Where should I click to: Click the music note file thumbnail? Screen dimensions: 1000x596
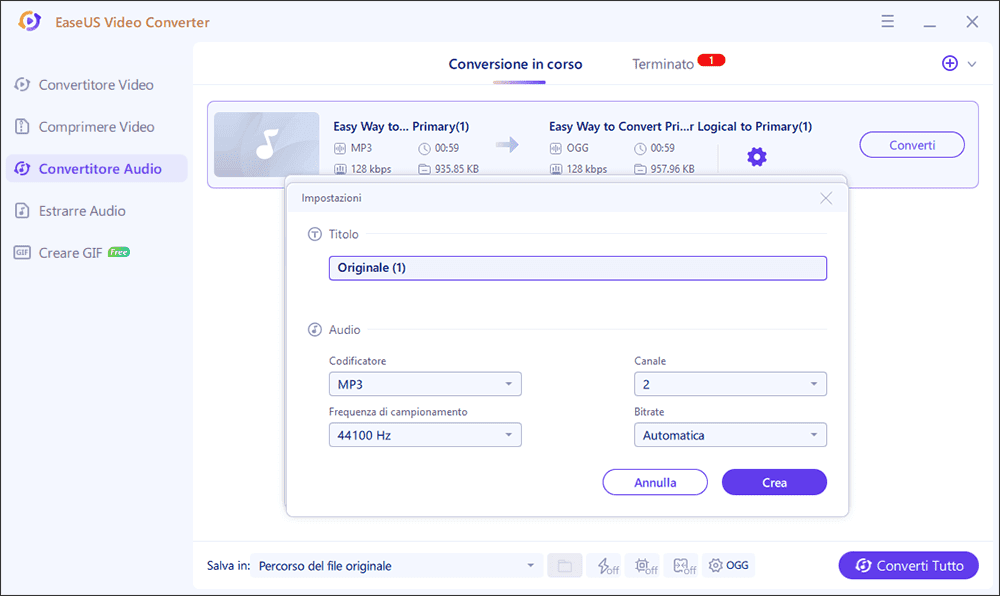[267, 145]
